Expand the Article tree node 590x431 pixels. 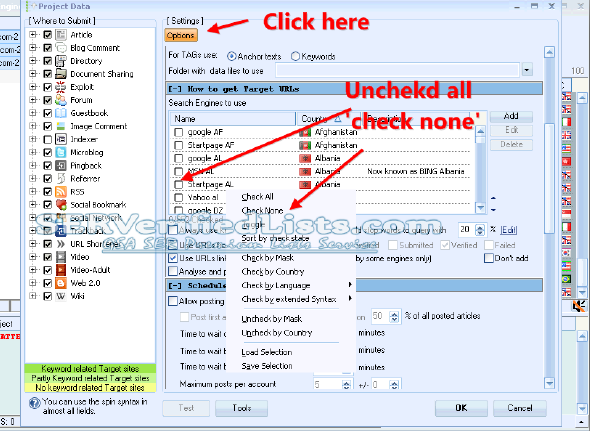click(33, 35)
